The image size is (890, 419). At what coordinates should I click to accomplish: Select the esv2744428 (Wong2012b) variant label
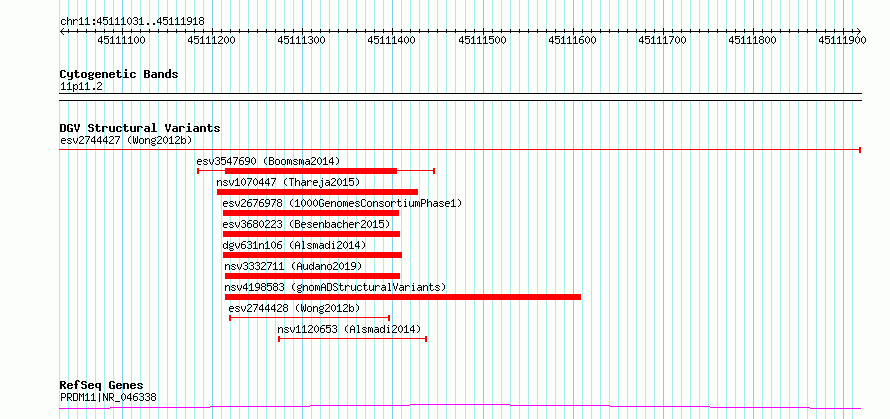(x=294, y=308)
